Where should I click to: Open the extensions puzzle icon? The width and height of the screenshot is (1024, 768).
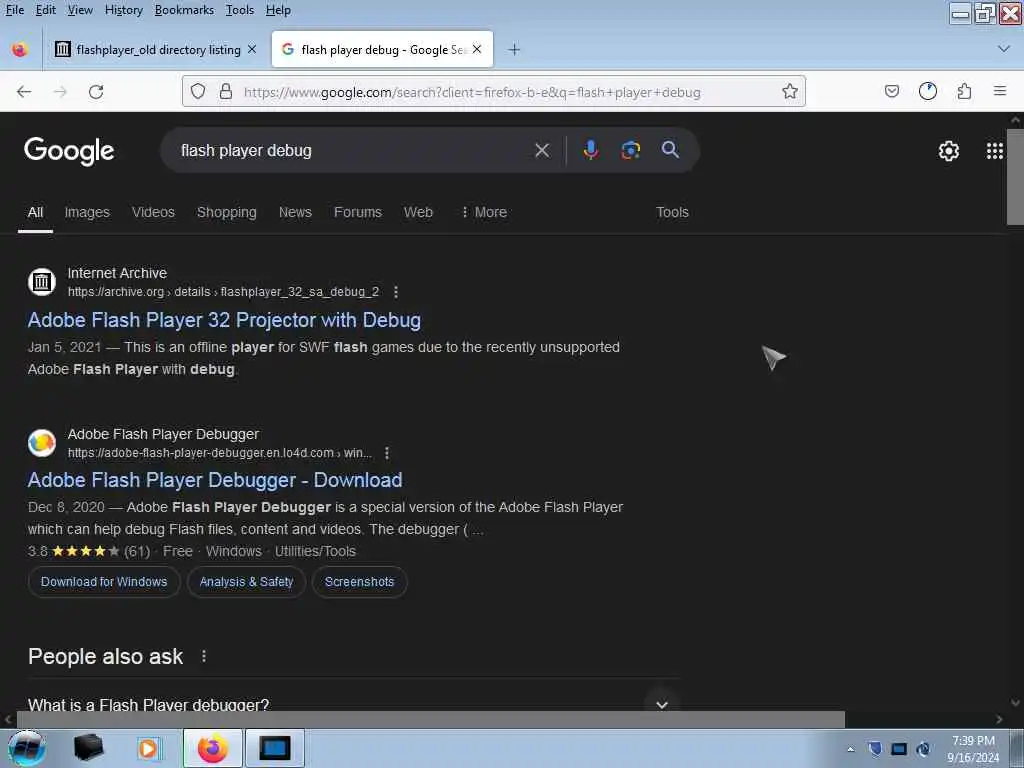point(964,91)
